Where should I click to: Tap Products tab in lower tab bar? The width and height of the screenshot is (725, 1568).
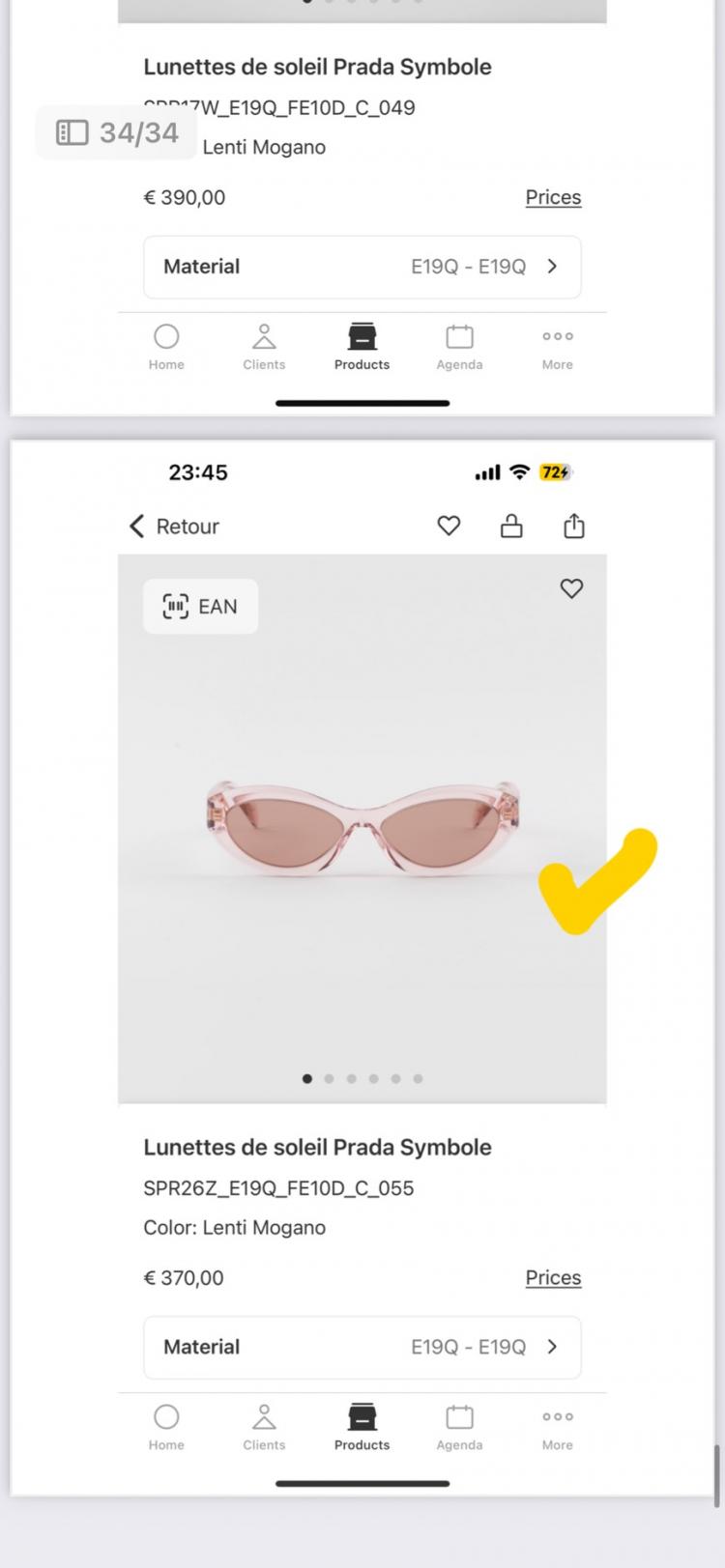(362, 1425)
